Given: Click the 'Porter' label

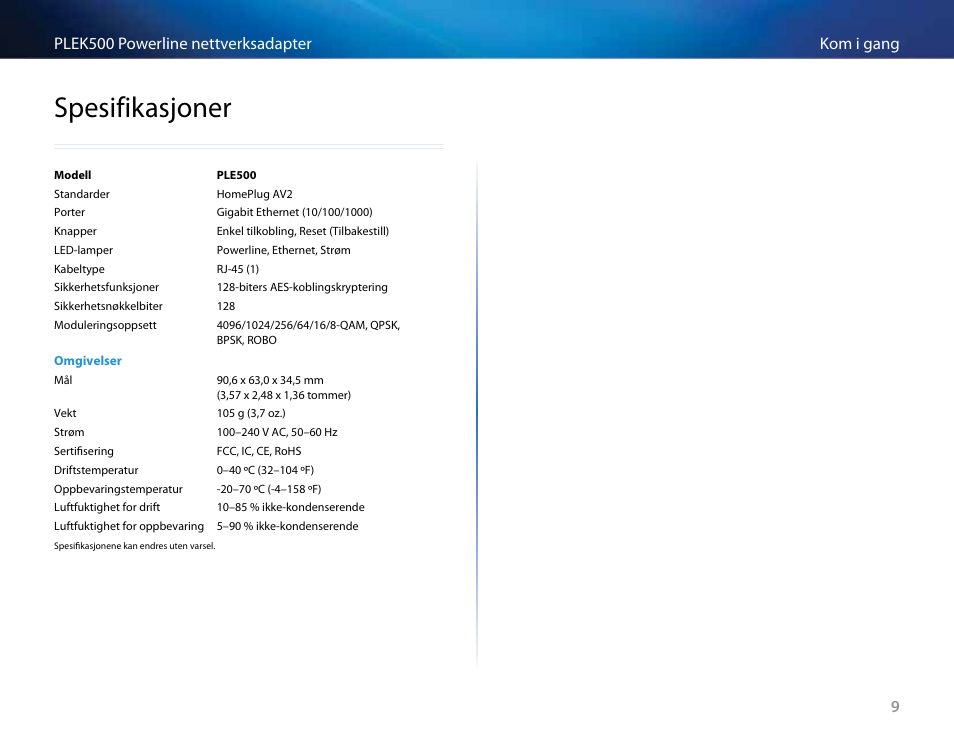Looking at the screenshot, I should click(x=69, y=212).
